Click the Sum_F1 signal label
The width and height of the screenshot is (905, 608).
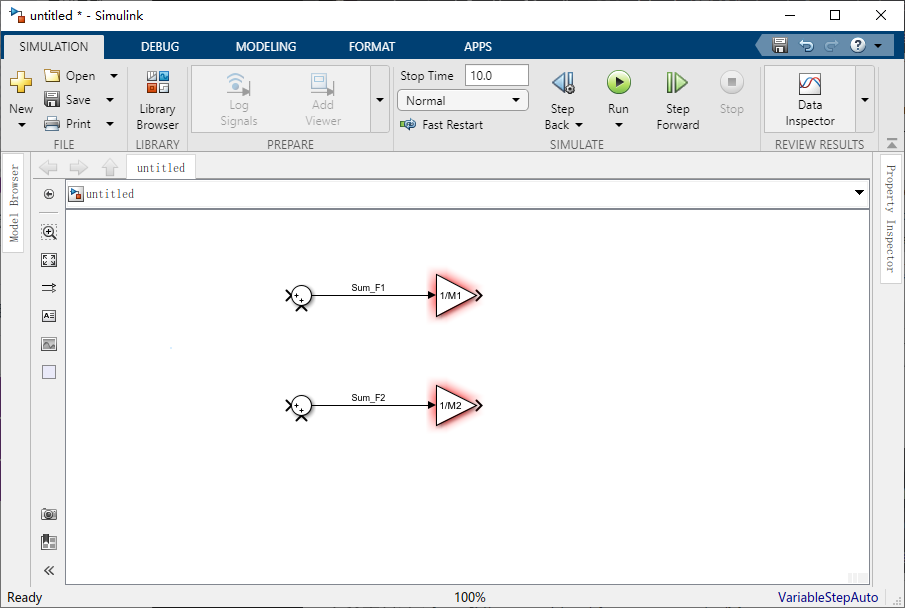pos(368,288)
